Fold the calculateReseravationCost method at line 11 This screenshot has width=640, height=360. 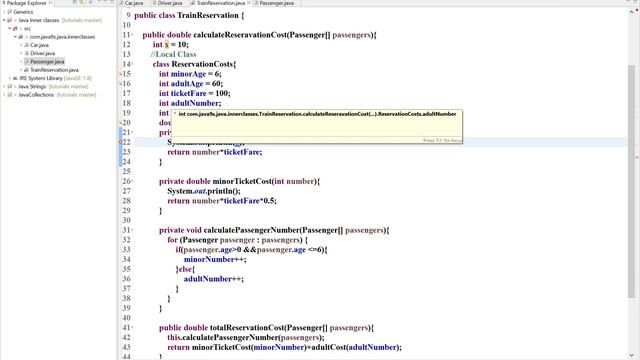132,35
